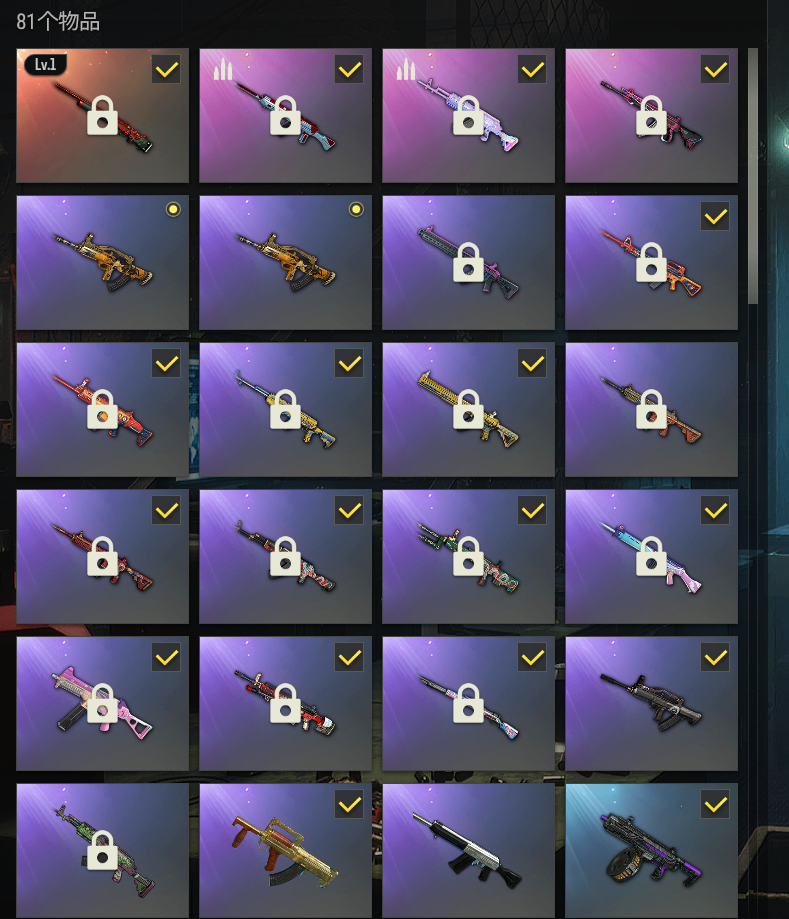The width and height of the screenshot is (789, 919).
Task: Select first orange G36C radio dot
Action: pos(173,209)
